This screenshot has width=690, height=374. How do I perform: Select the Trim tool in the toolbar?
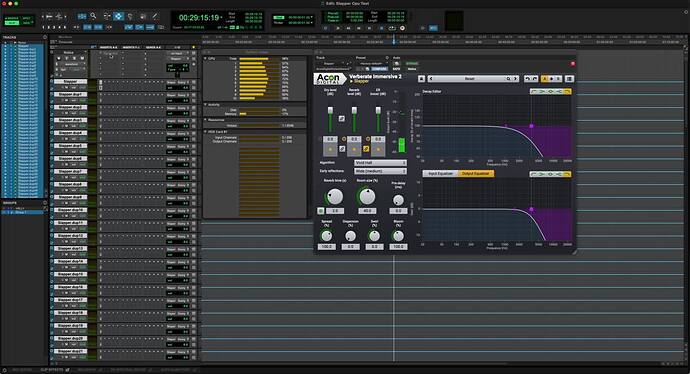click(106, 16)
